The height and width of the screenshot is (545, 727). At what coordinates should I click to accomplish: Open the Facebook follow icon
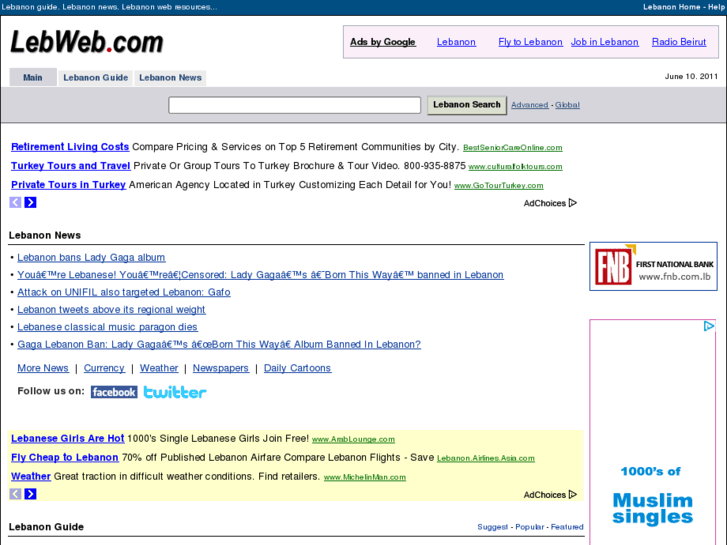click(114, 392)
